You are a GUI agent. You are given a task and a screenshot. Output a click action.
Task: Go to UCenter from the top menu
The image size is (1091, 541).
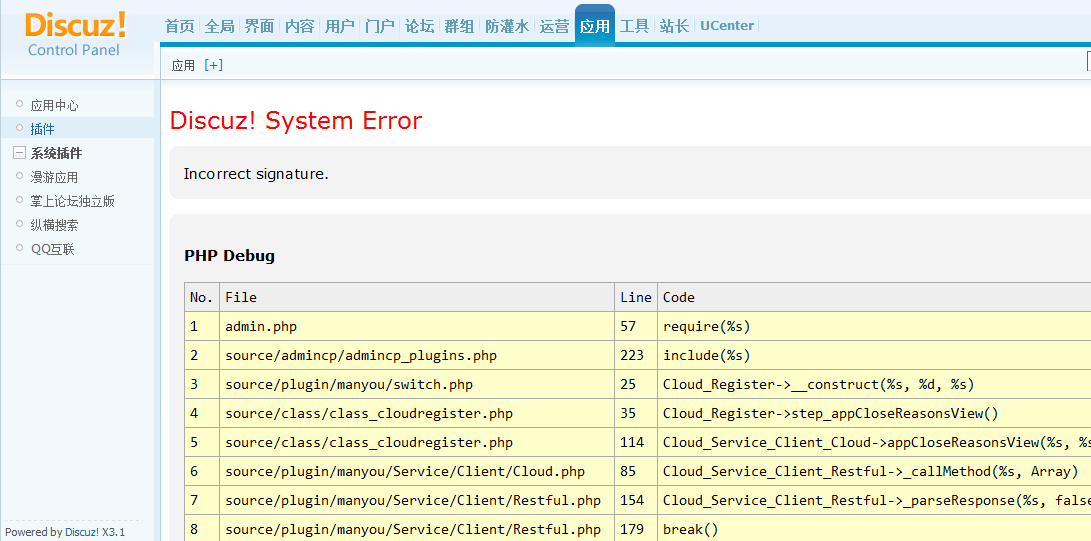(726, 26)
